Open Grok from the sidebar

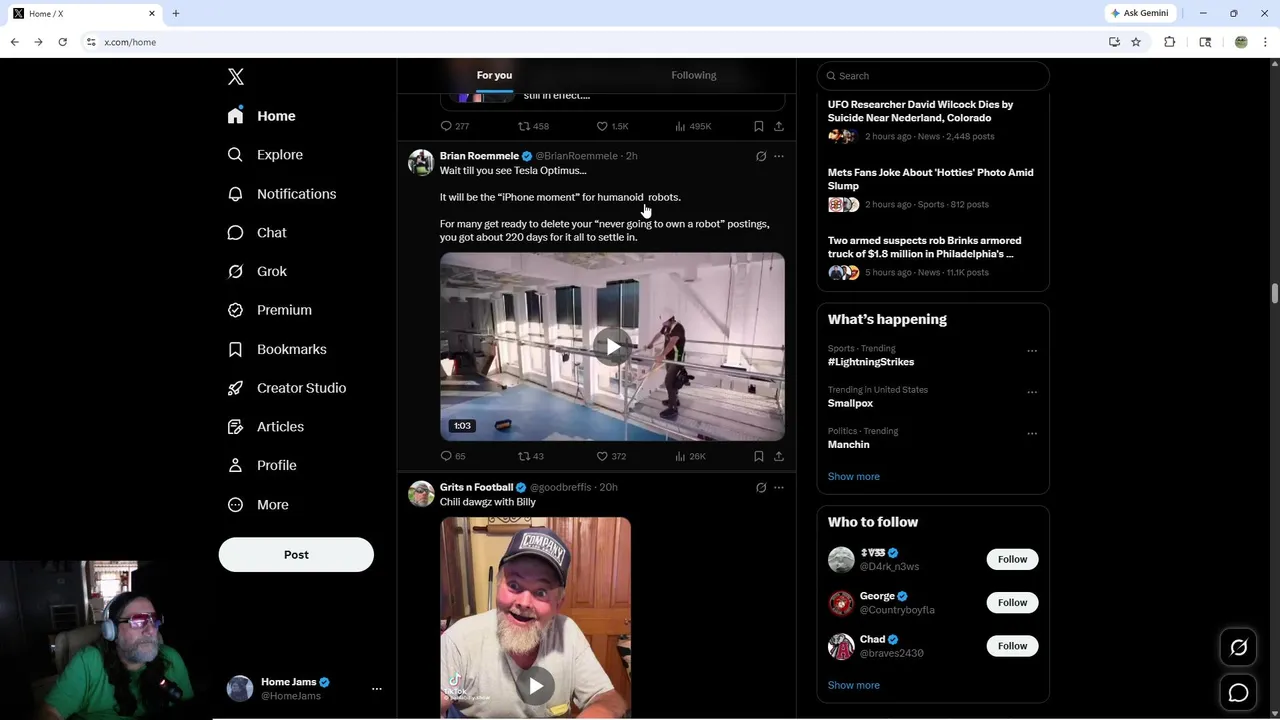(257, 272)
